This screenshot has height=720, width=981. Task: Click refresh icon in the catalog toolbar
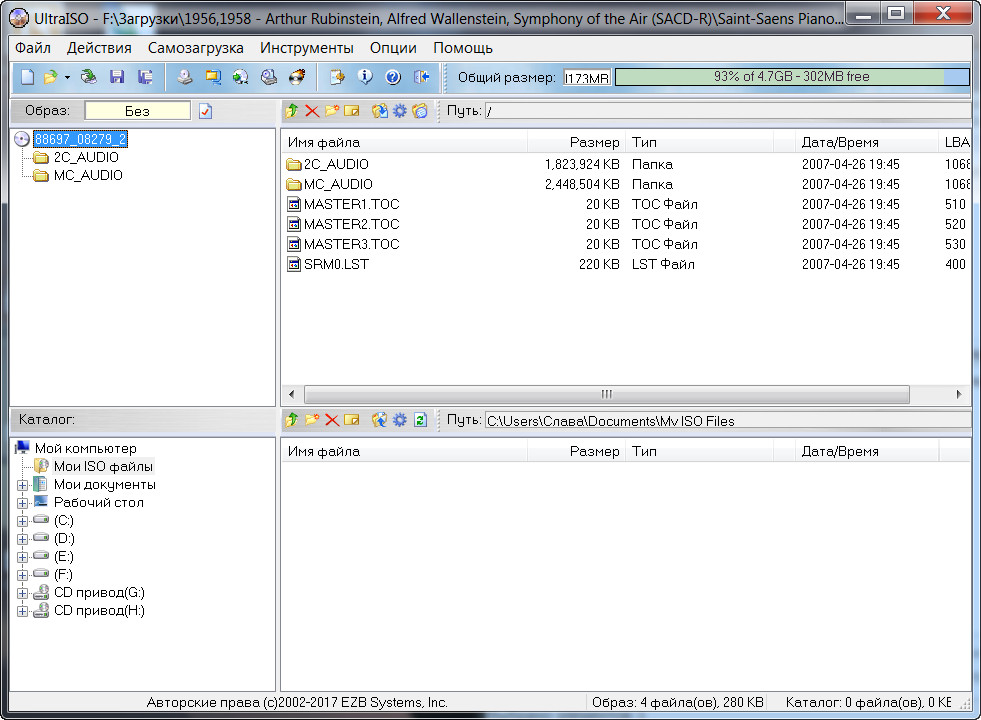coord(421,420)
